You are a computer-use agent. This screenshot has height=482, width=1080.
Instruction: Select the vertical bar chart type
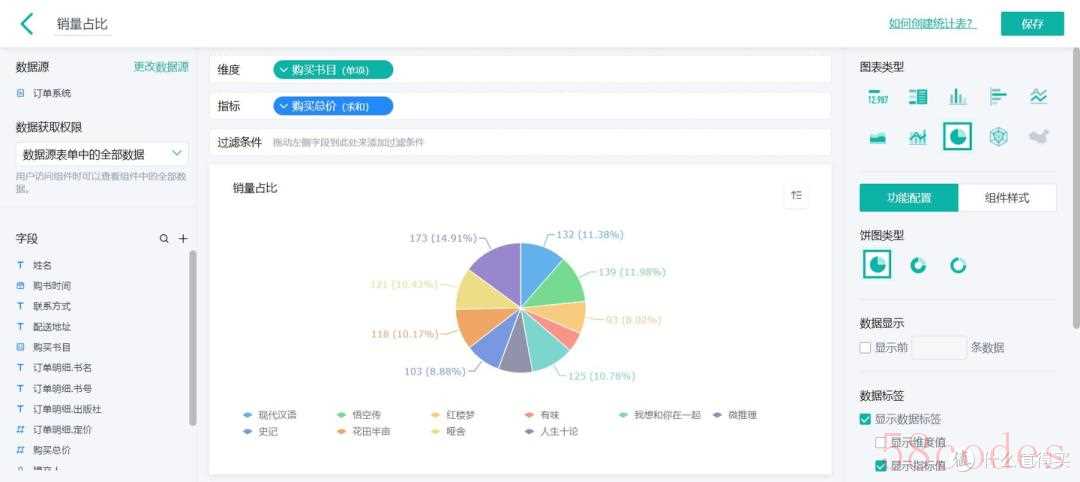pos(958,97)
